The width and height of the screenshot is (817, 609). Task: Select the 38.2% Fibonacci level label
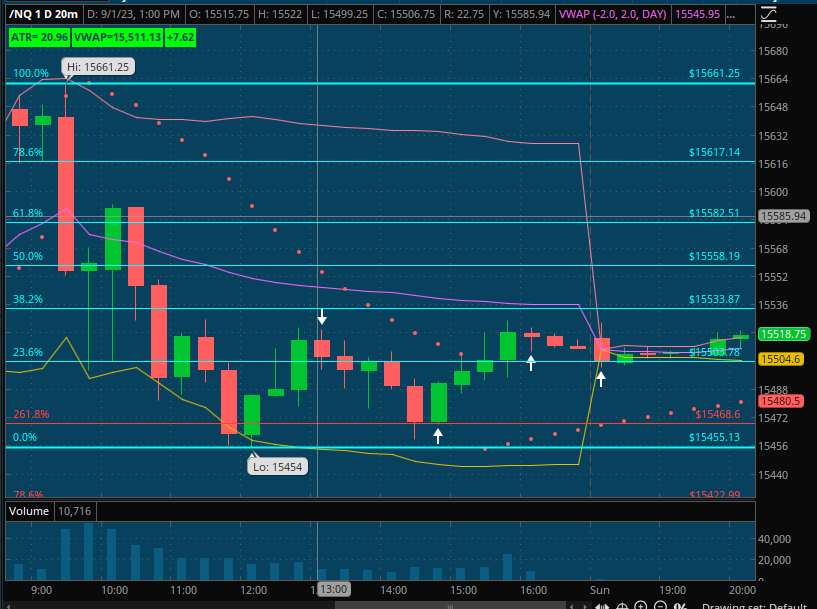tap(28, 299)
